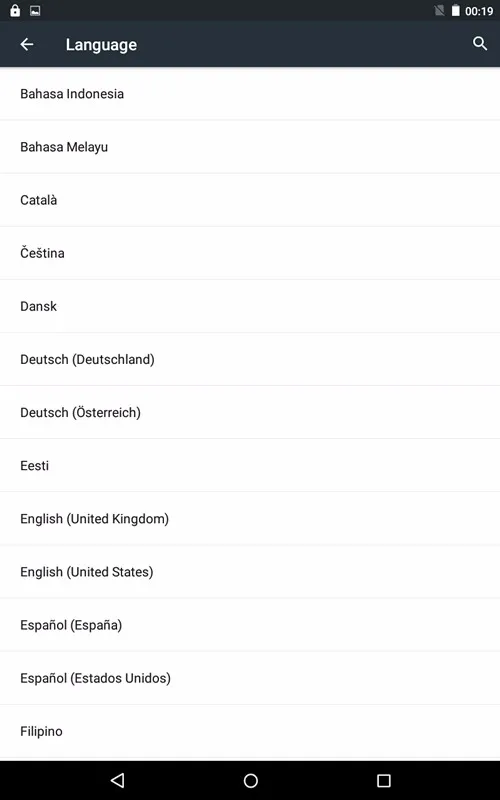Choose Español (Estados Unidos)
The height and width of the screenshot is (800, 500).
tap(250, 678)
